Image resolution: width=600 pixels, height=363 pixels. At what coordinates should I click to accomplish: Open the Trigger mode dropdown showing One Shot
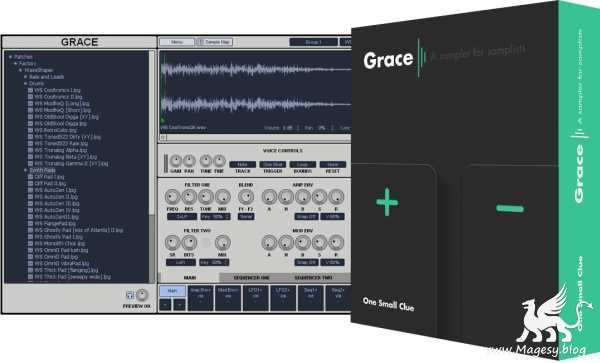tap(272, 164)
